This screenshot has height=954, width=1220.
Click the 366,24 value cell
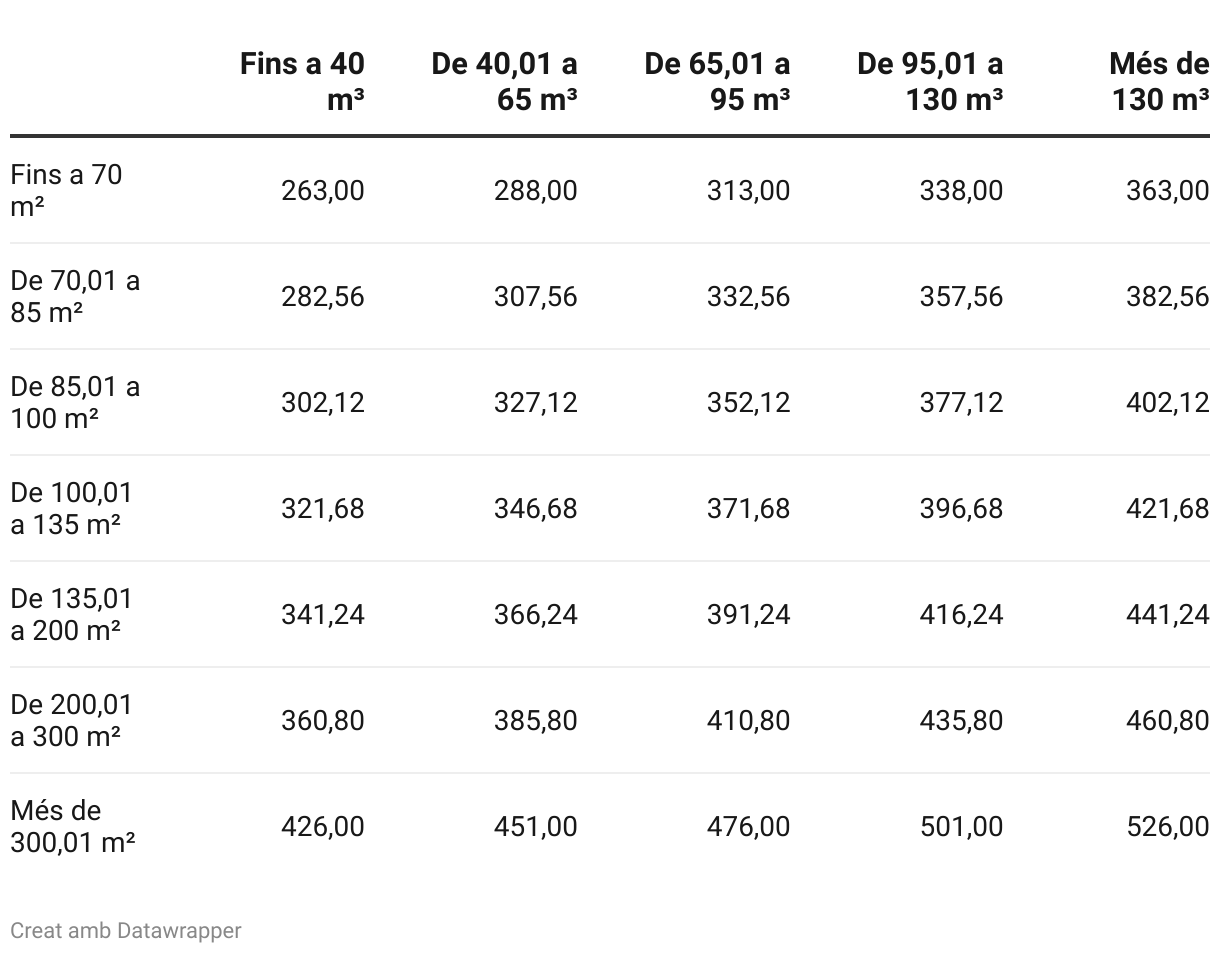point(535,614)
